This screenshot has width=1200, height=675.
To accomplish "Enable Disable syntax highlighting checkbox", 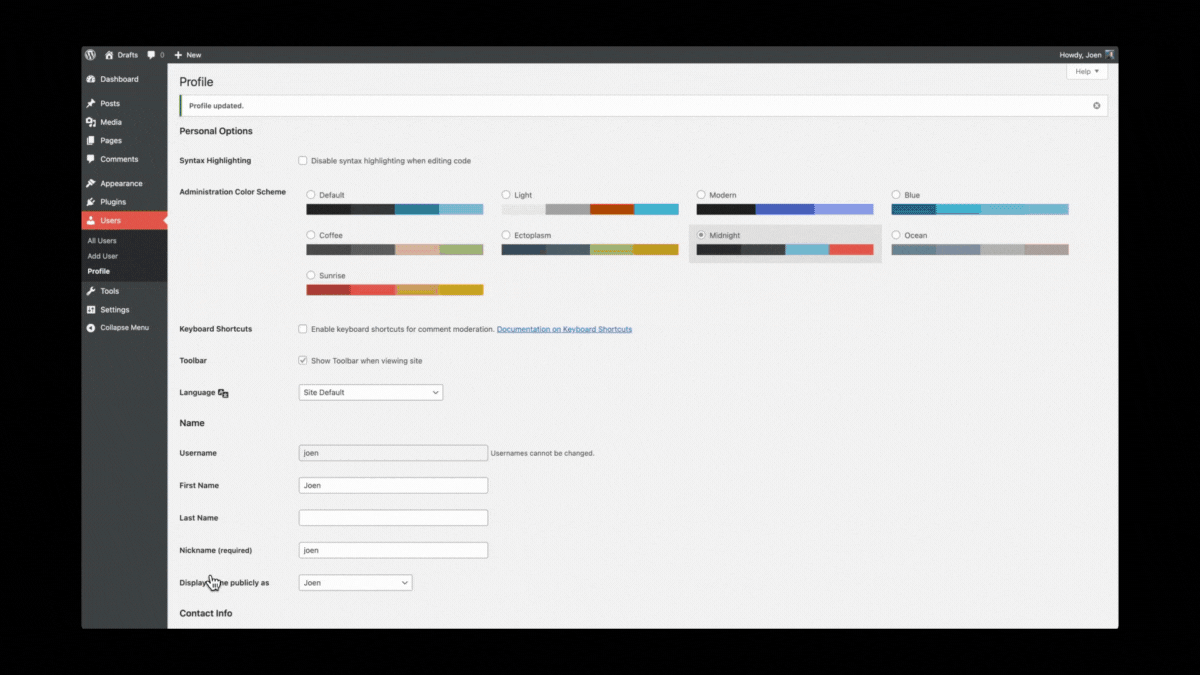I will [303, 161].
